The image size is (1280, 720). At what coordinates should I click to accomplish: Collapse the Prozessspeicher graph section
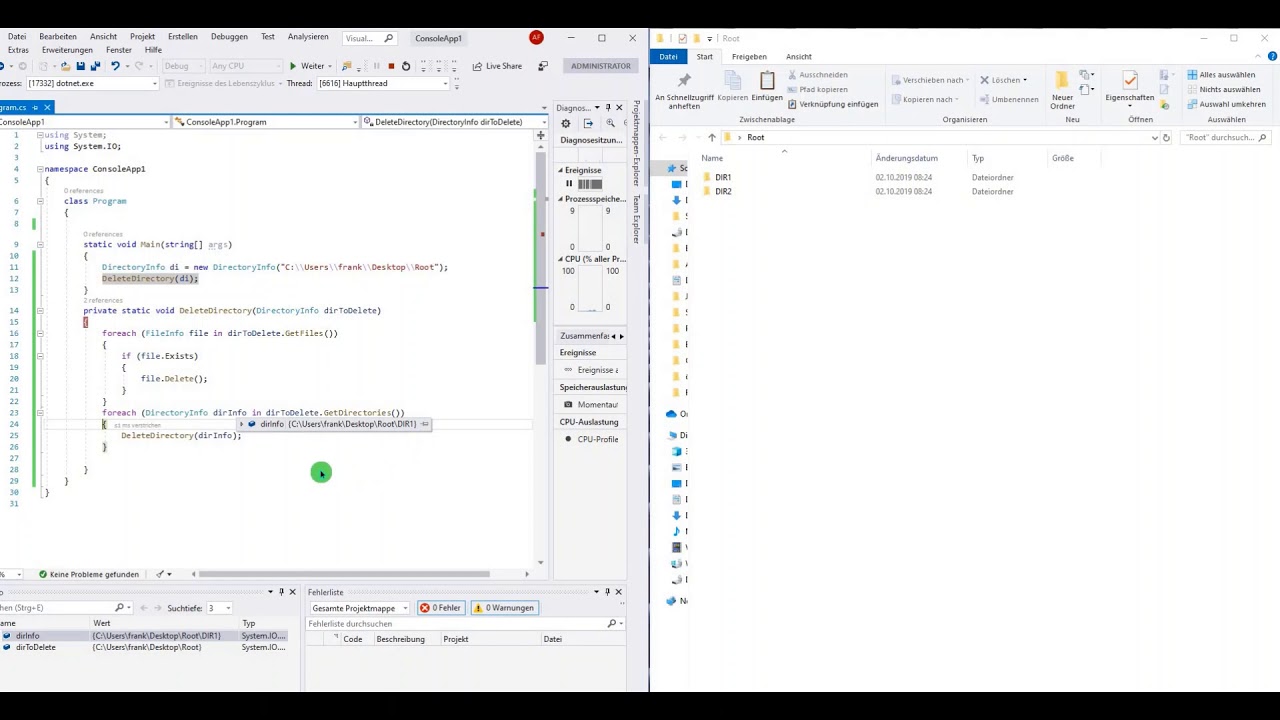coord(561,199)
